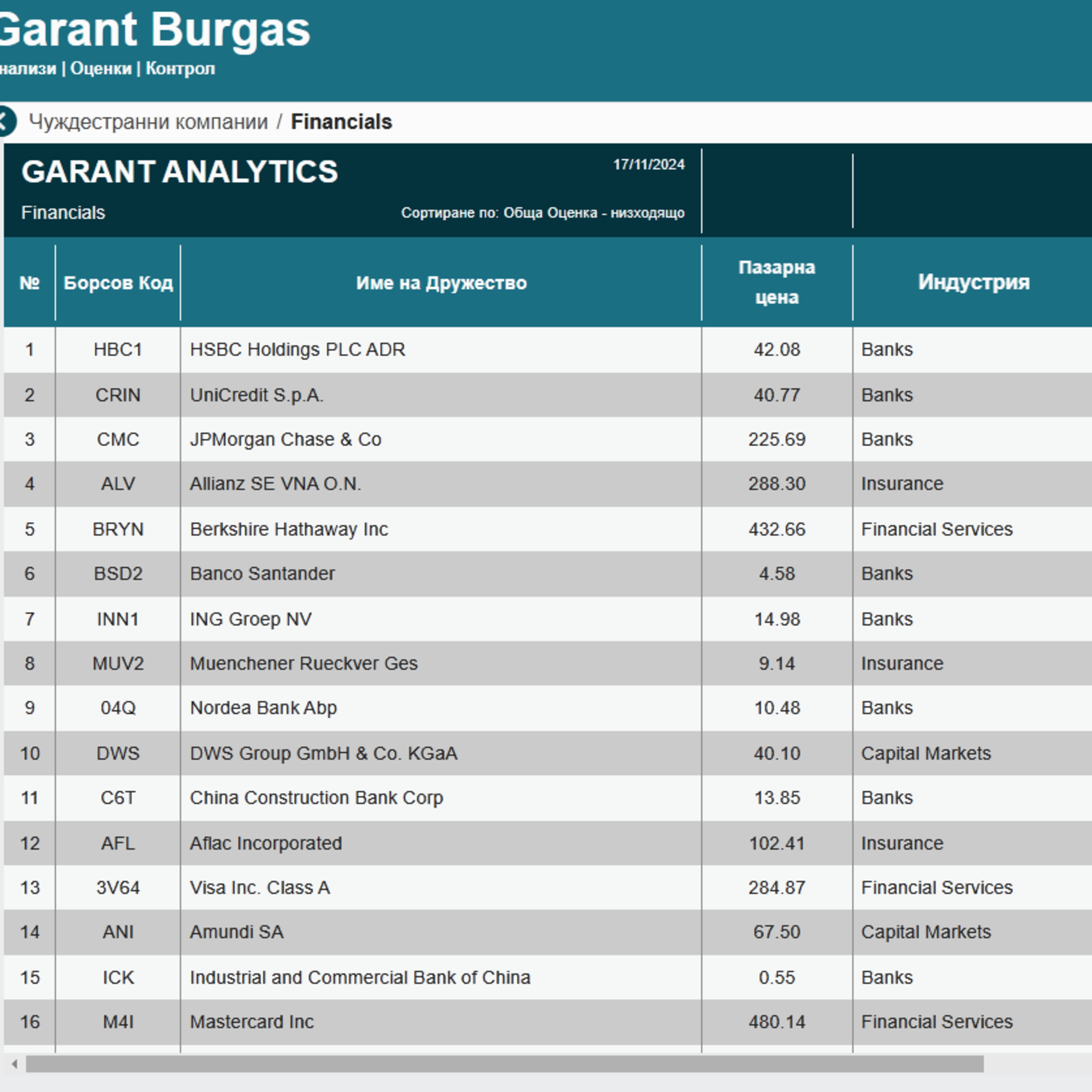Click ticker code INN1

(117, 619)
